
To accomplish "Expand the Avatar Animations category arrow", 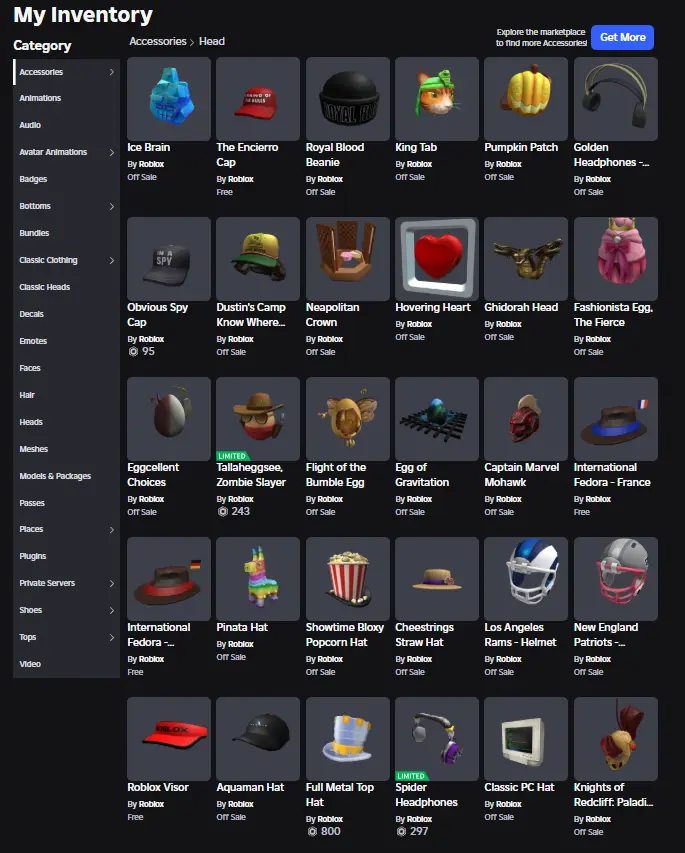I will click(112, 152).
